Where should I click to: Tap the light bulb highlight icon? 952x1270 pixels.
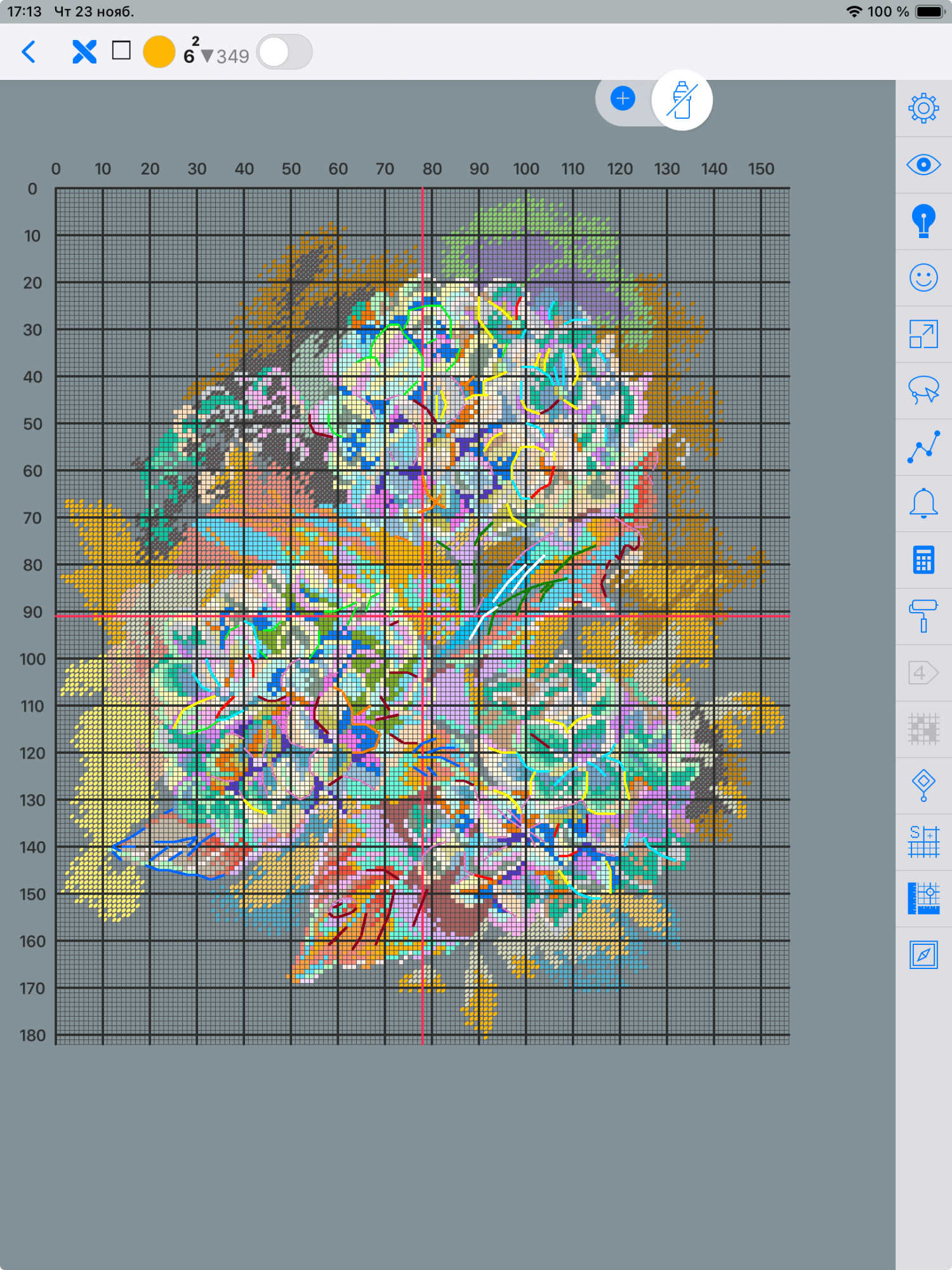(x=923, y=221)
